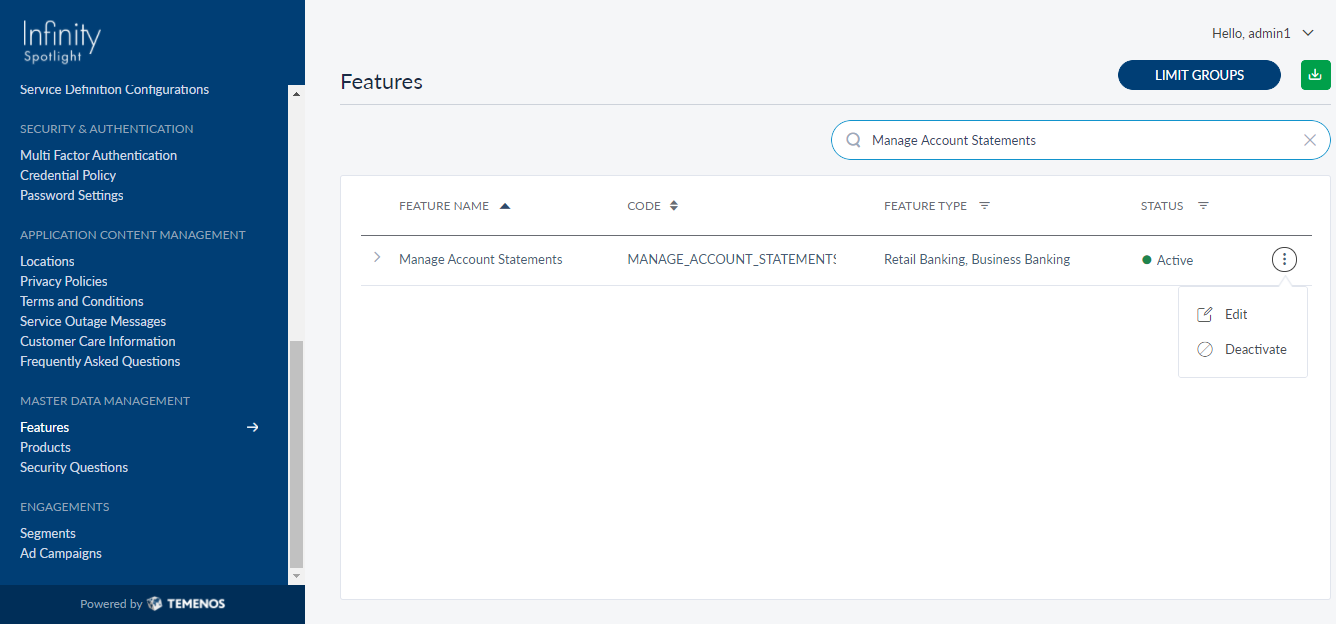Clear search with the X icon
Viewport: 1336px width, 624px height.
coord(1309,140)
